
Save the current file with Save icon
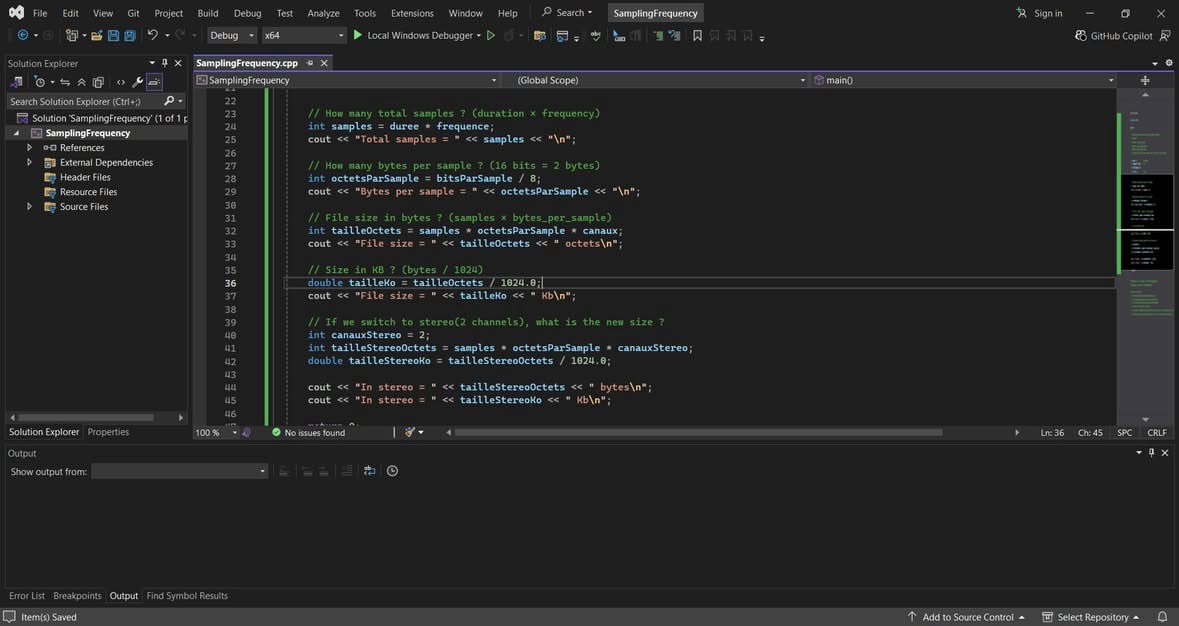coord(114,35)
